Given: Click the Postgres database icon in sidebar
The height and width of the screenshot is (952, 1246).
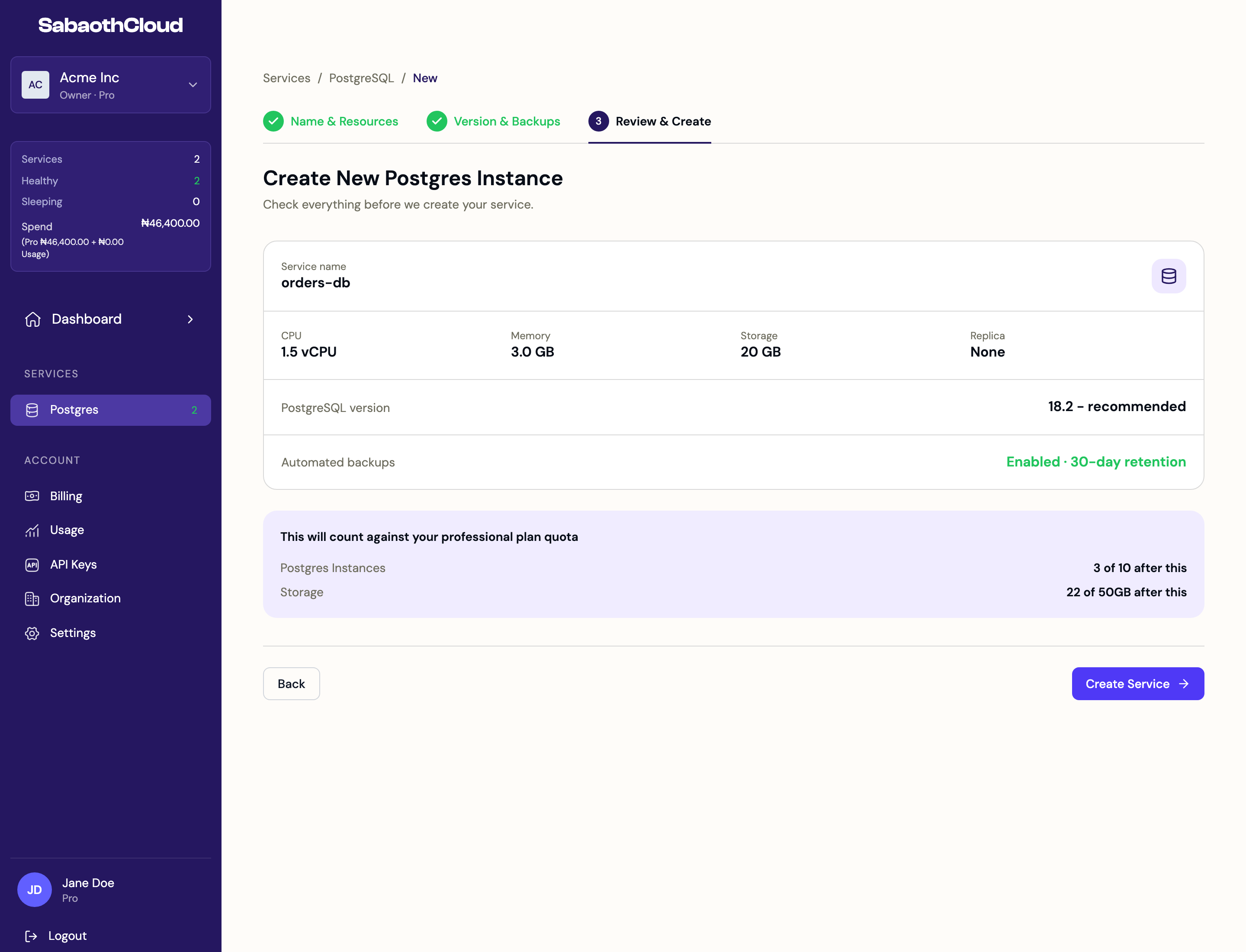Looking at the screenshot, I should (x=32, y=410).
